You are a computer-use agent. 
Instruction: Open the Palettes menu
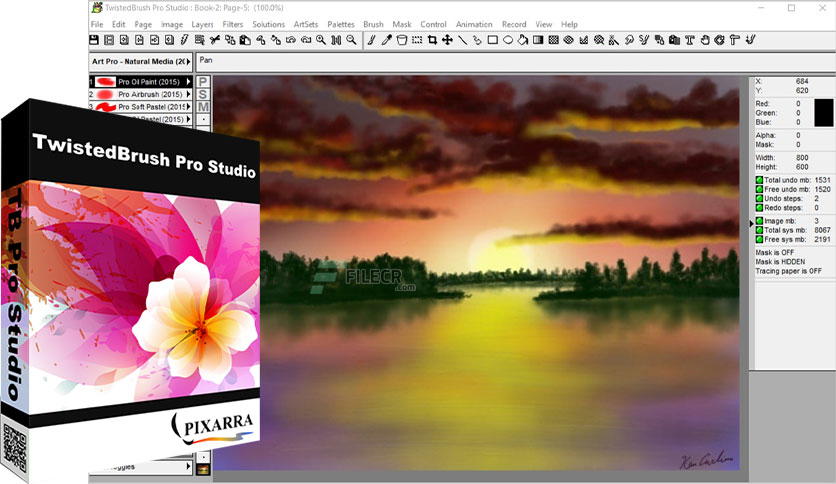(341, 24)
